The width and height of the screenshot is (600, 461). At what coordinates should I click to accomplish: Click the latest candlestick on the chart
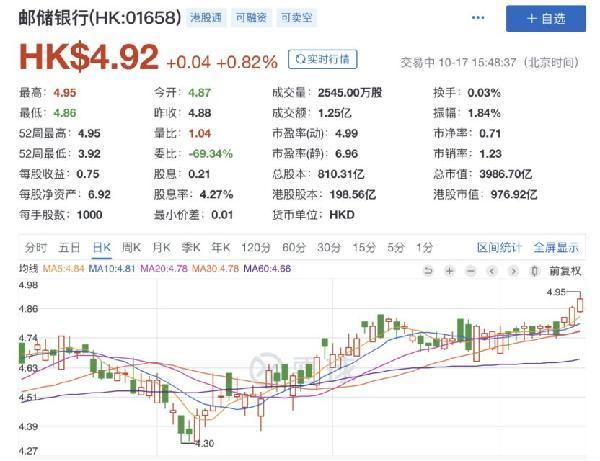click(580, 304)
